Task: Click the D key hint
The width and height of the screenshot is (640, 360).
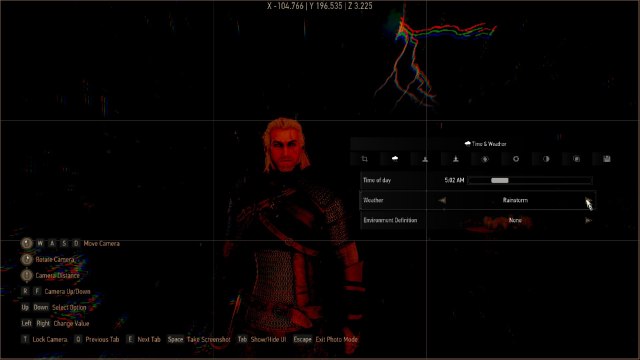Action: pyautogui.click(x=76, y=243)
